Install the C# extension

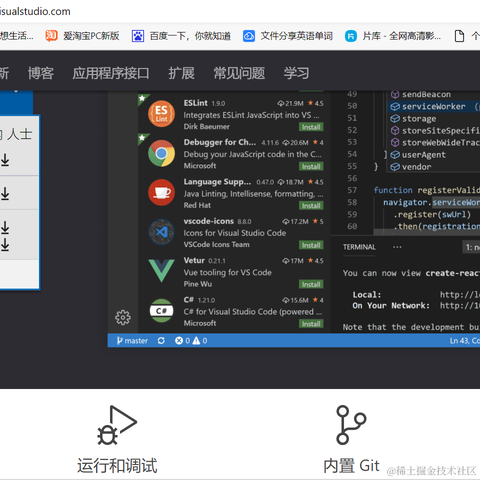(311, 324)
